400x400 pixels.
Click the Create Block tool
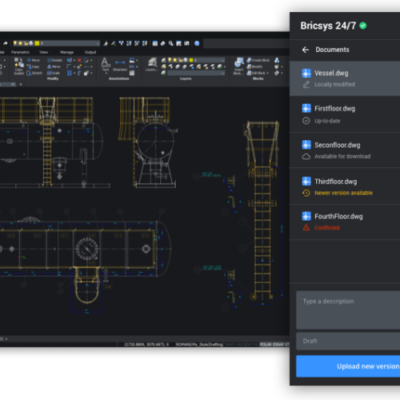[x=258, y=60]
